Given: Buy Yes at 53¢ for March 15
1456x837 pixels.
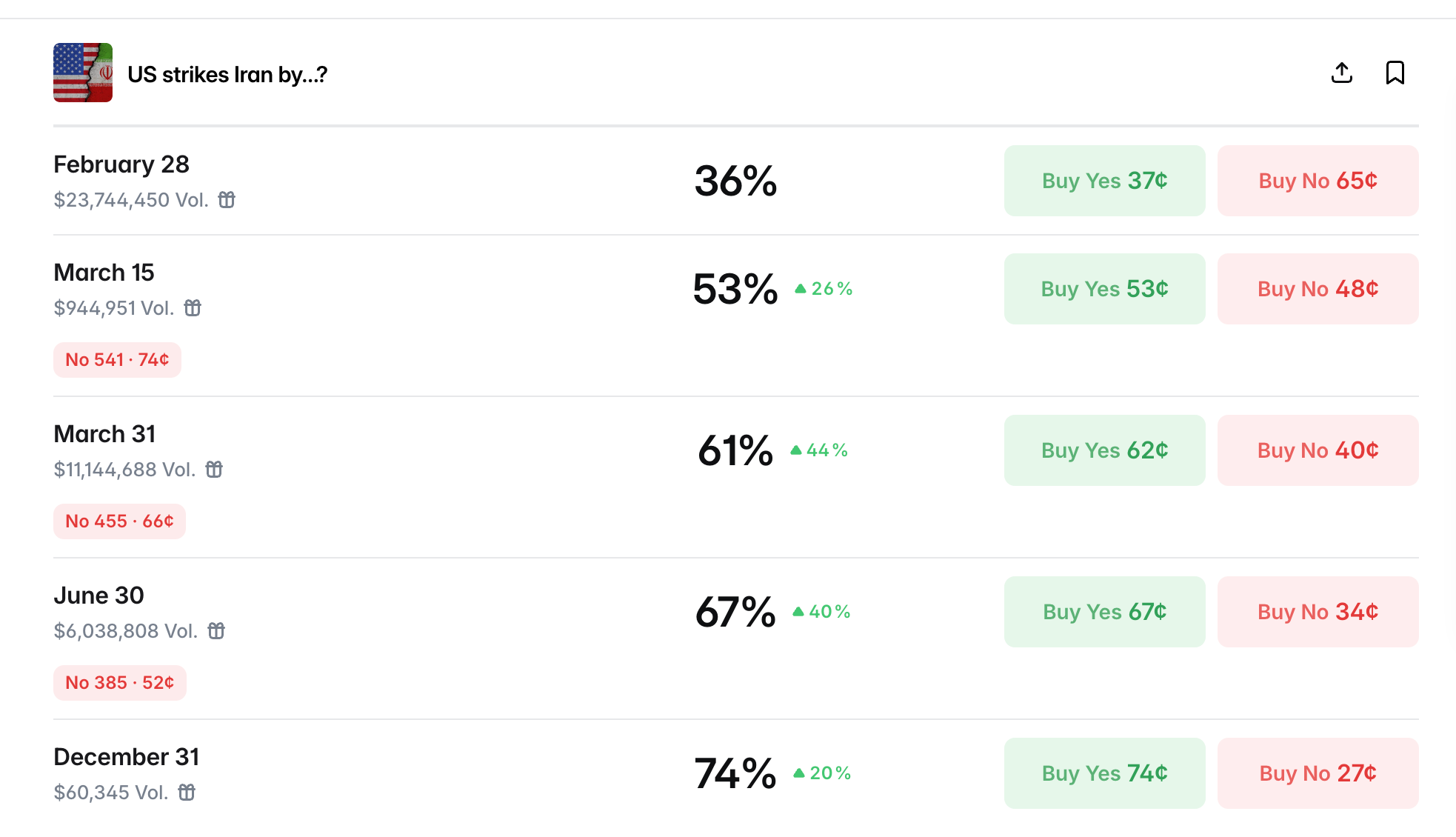Looking at the screenshot, I should (x=1105, y=289).
